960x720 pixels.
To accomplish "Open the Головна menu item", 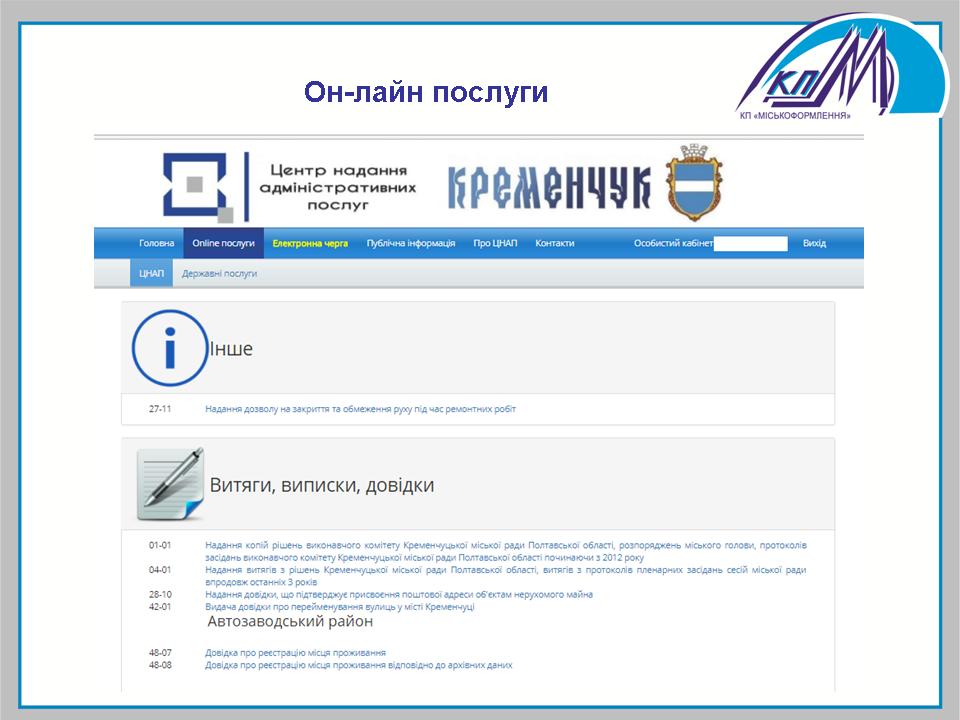I will (156, 243).
